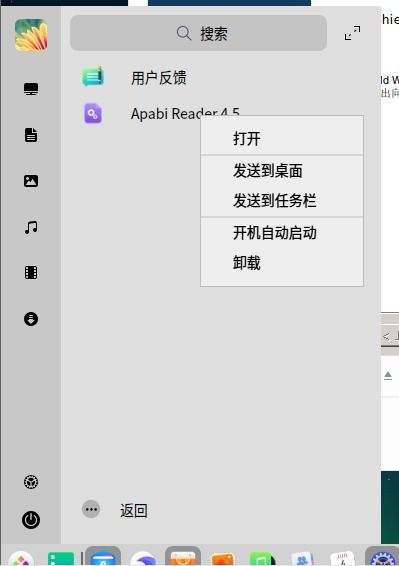Click the power button icon in sidebar
The image size is (399, 566).
(x=31, y=520)
